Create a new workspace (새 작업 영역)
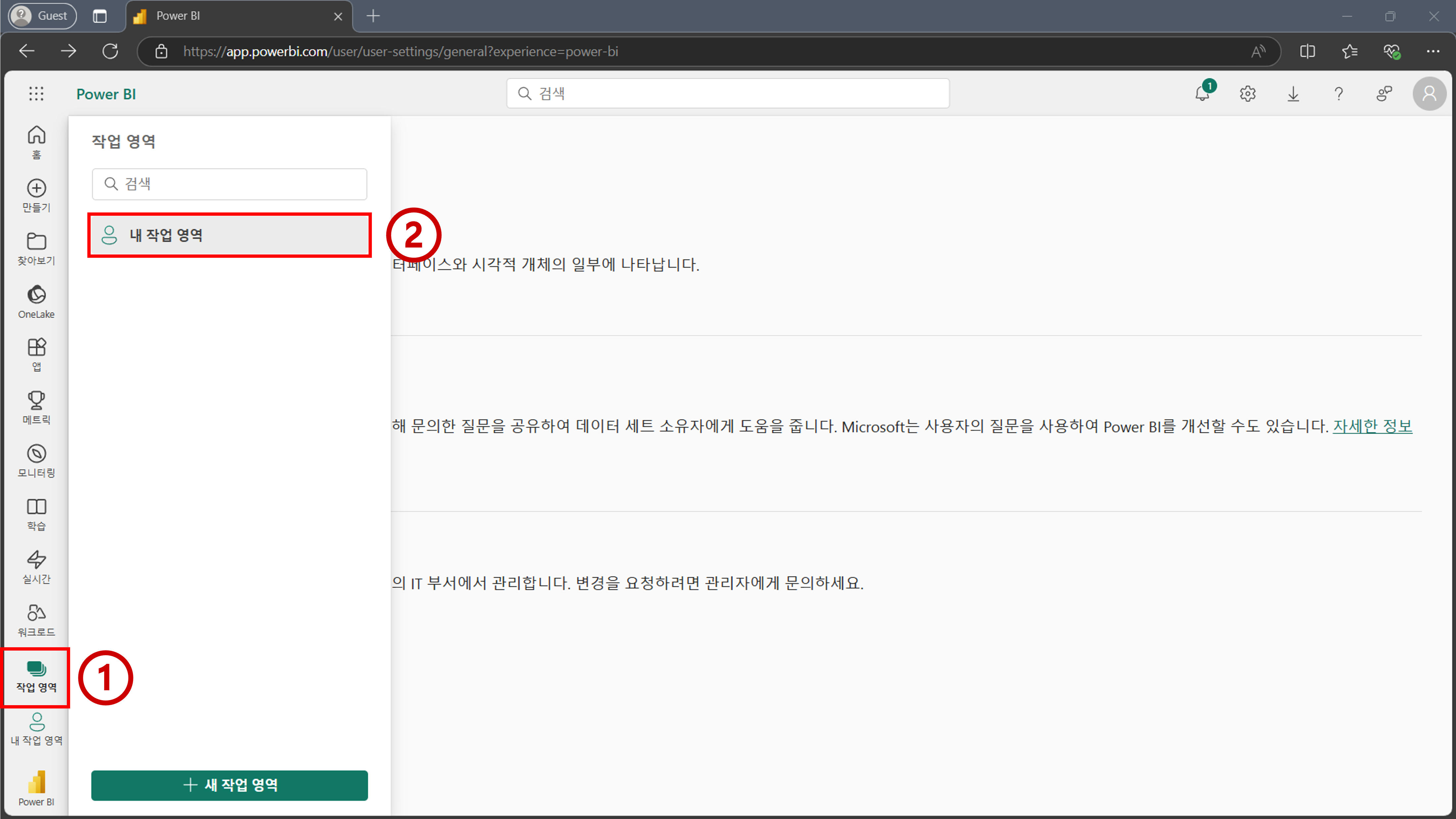The height and width of the screenshot is (819, 1456). pos(230,785)
